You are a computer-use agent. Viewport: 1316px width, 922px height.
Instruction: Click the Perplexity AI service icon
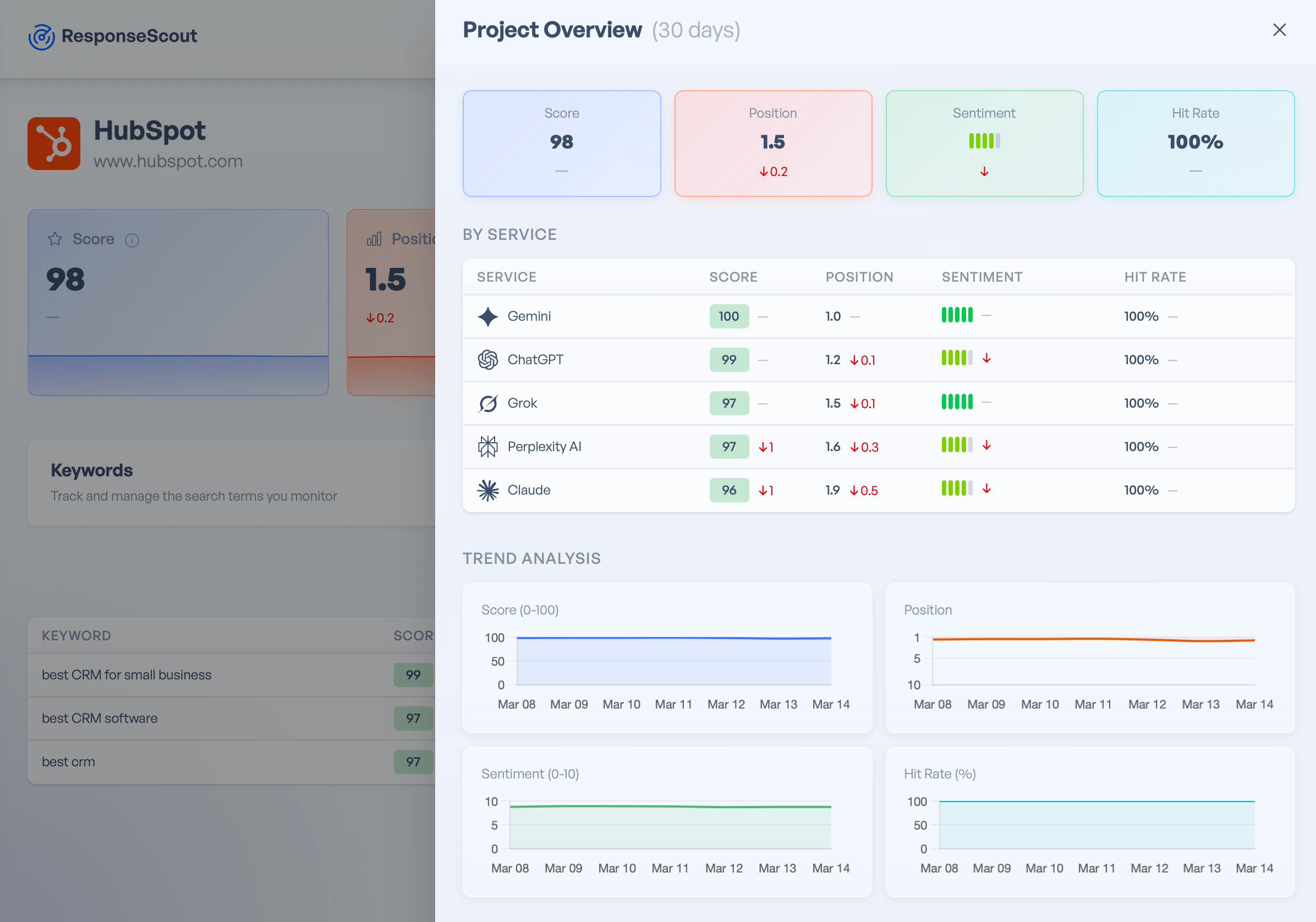487,446
